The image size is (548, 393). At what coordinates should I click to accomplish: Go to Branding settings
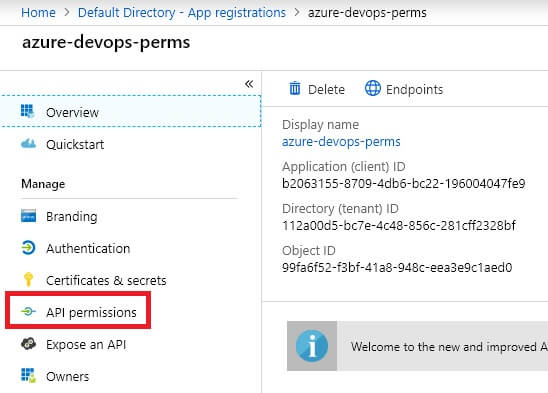(72, 216)
